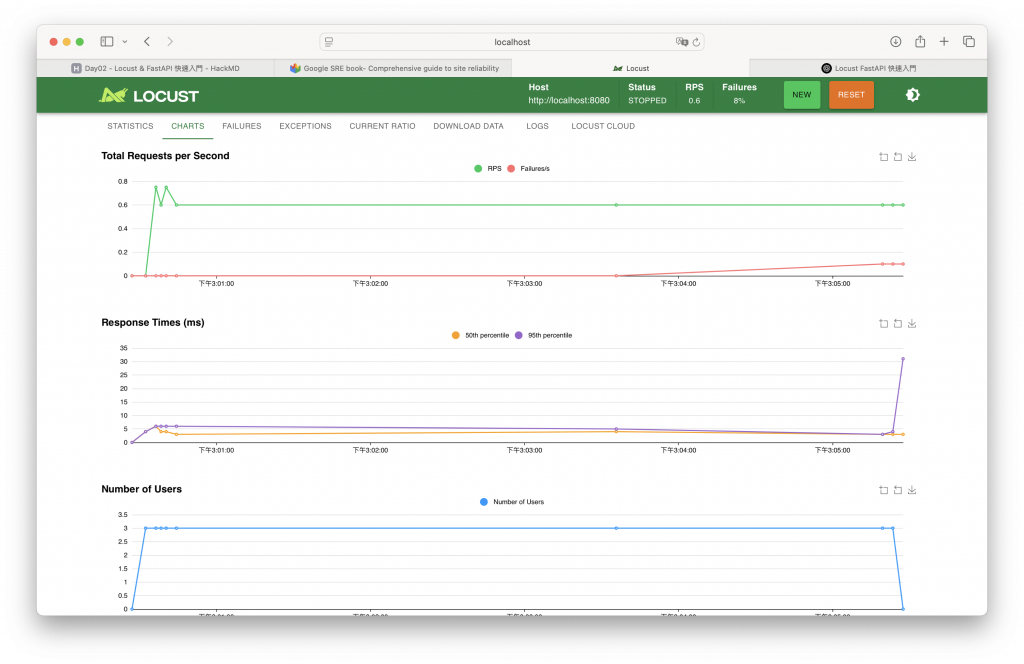Select the Locust browser tab
The image size is (1024, 664).
tap(631, 68)
